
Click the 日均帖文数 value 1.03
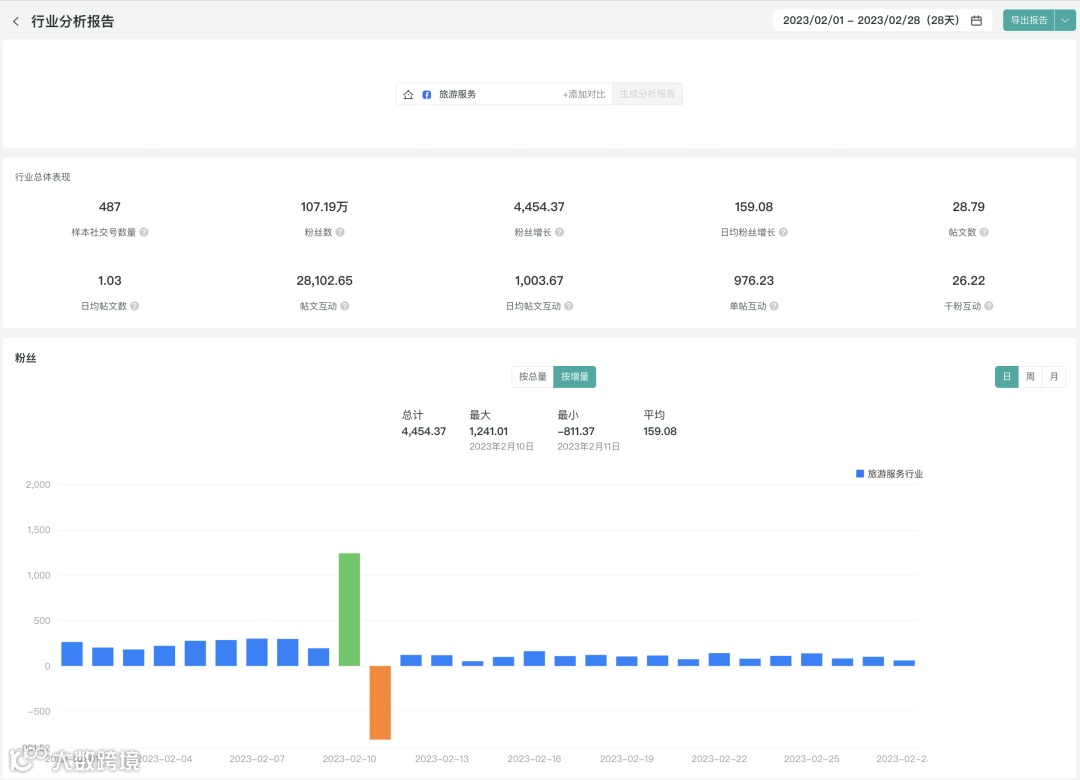coord(110,280)
